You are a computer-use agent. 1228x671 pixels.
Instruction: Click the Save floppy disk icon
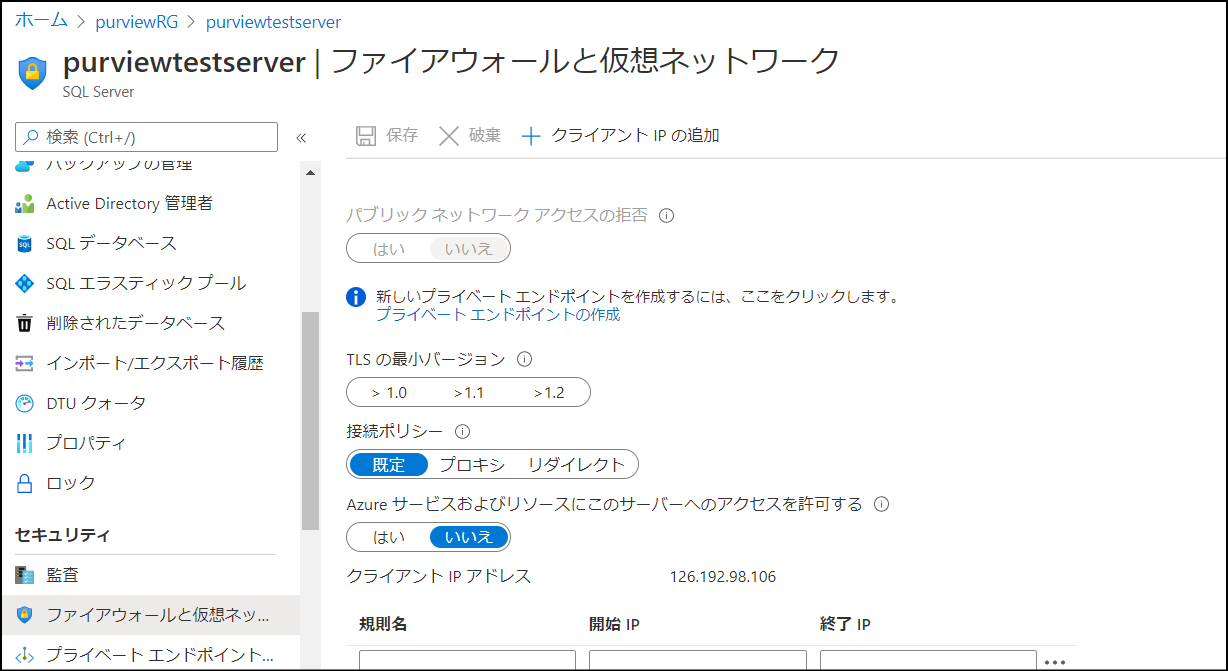(366, 136)
